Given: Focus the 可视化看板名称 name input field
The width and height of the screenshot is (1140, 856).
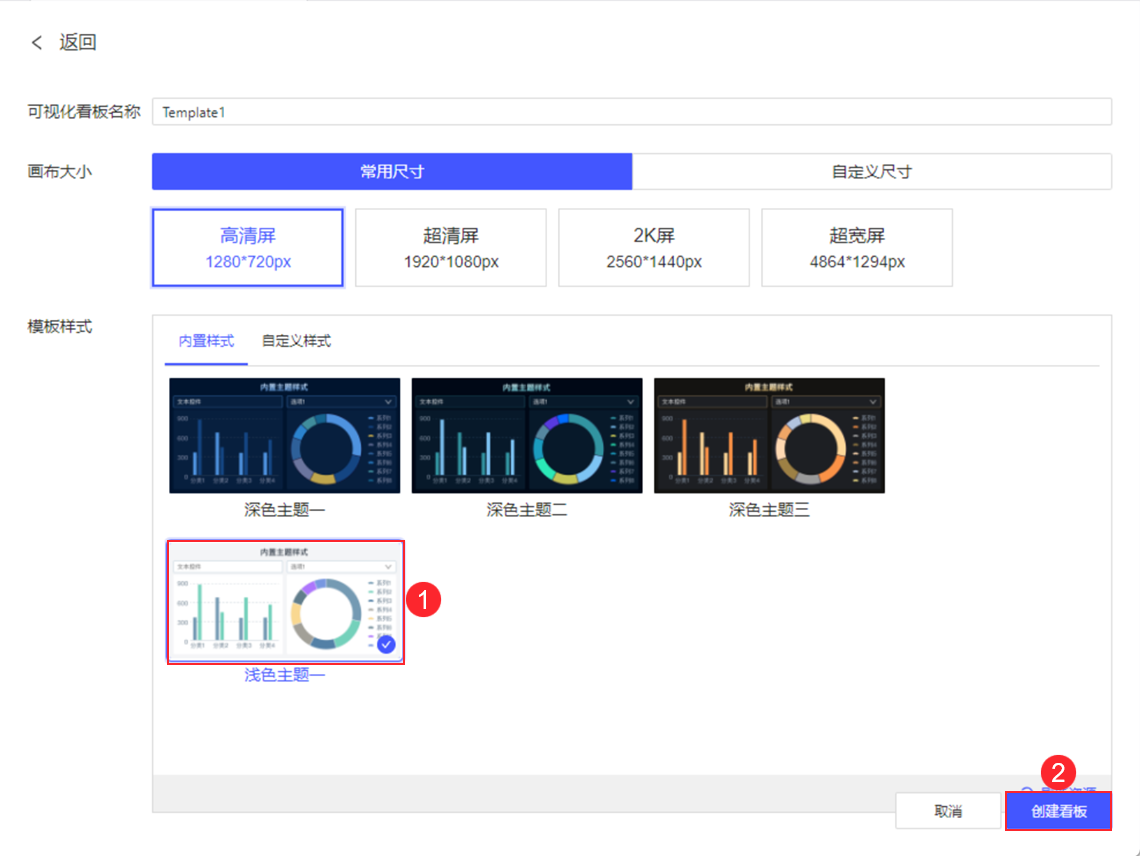Looking at the screenshot, I should (632, 112).
